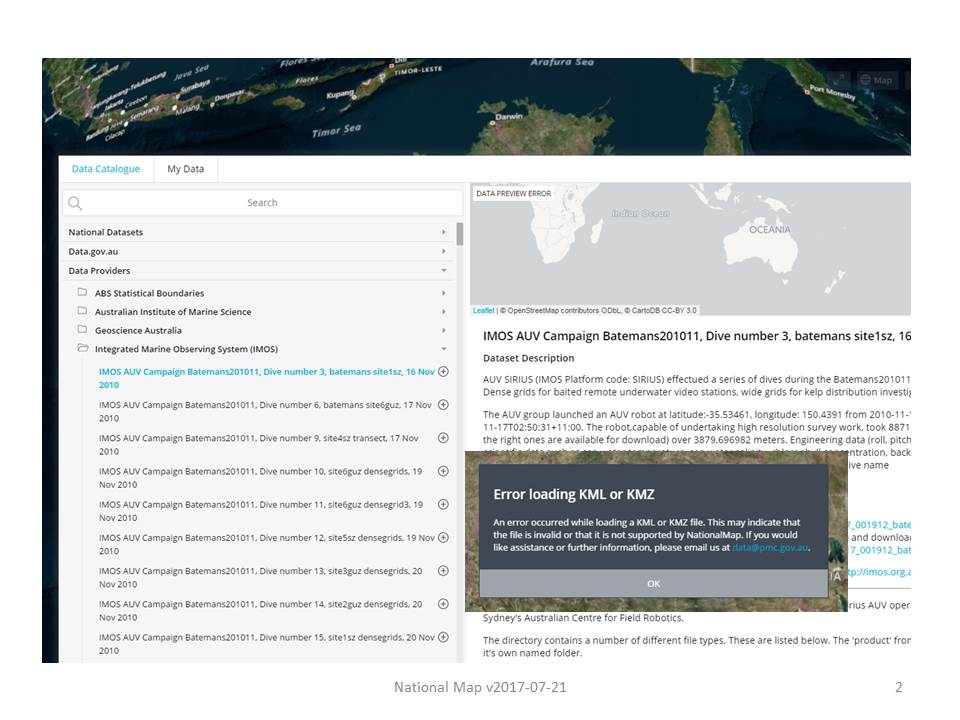Screen dimensions: 960x720
Task: Click the National Datasets label
Action: (x=106, y=233)
